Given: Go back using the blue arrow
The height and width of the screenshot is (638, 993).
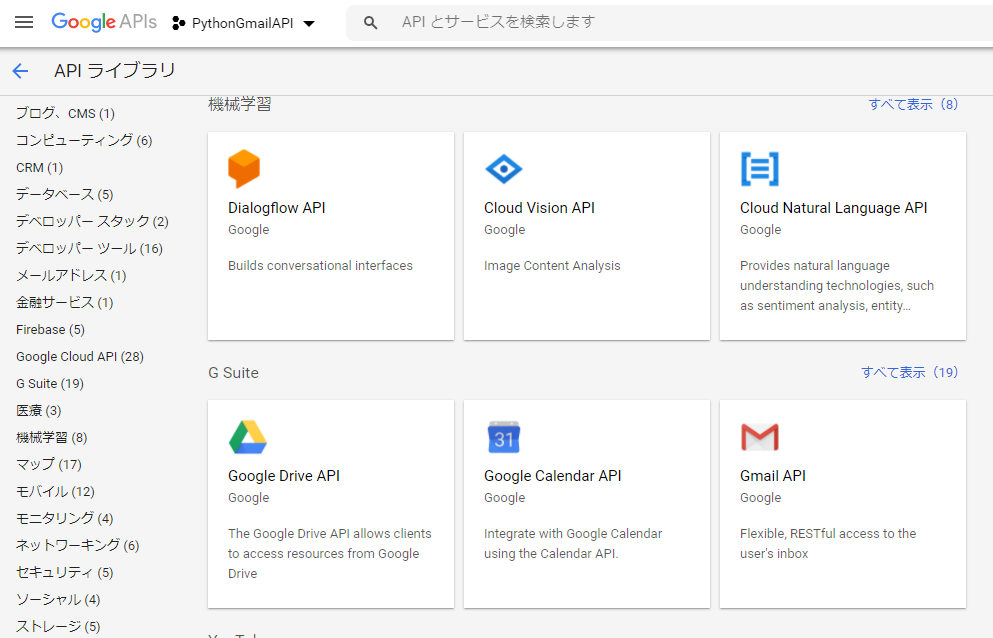Looking at the screenshot, I should point(20,71).
